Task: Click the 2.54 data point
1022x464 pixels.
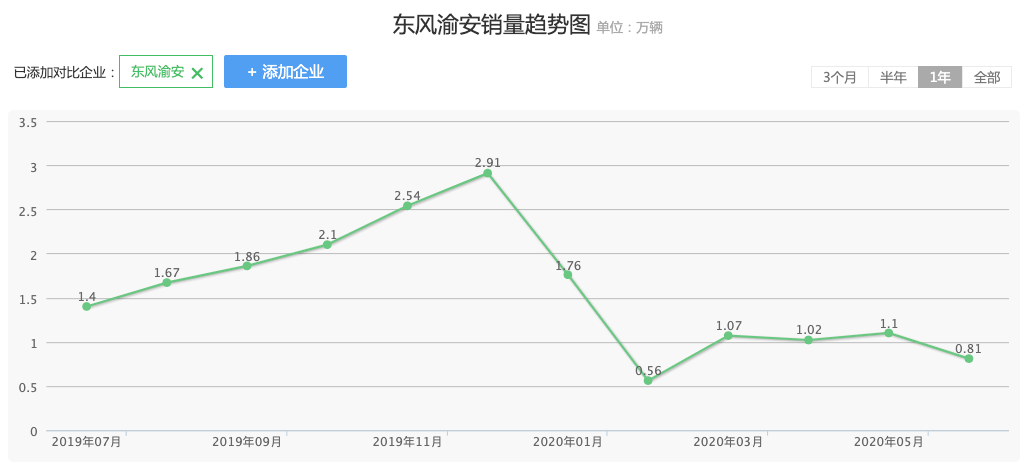Action: click(407, 206)
